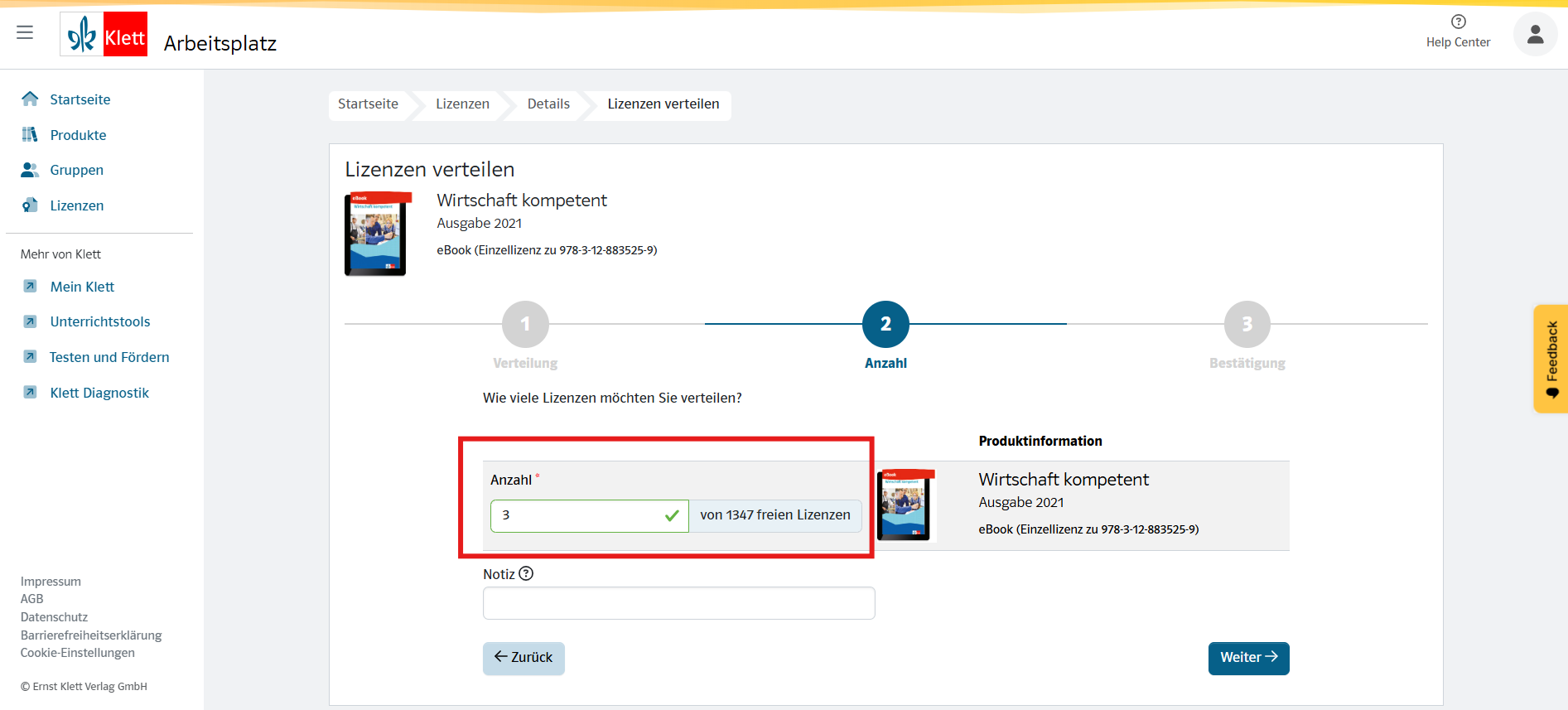Go to step 1 Verteilung circle
The height and width of the screenshot is (710, 1568).
click(x=525, y=324)
